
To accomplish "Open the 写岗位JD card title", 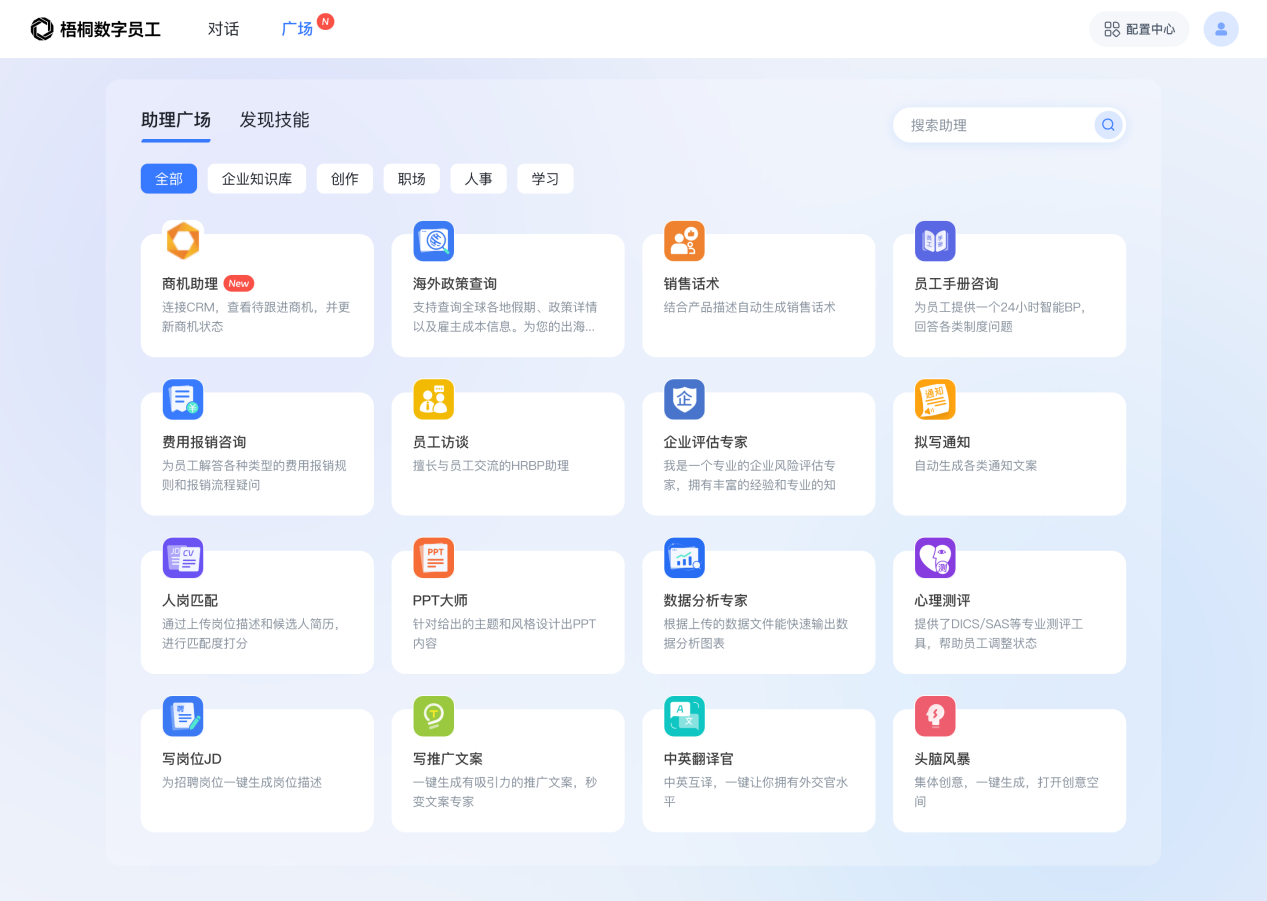I will click(x=192, y=759).
